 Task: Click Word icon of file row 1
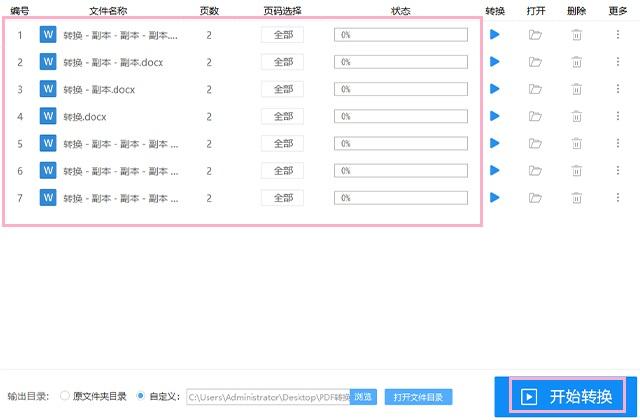(48, 34)
